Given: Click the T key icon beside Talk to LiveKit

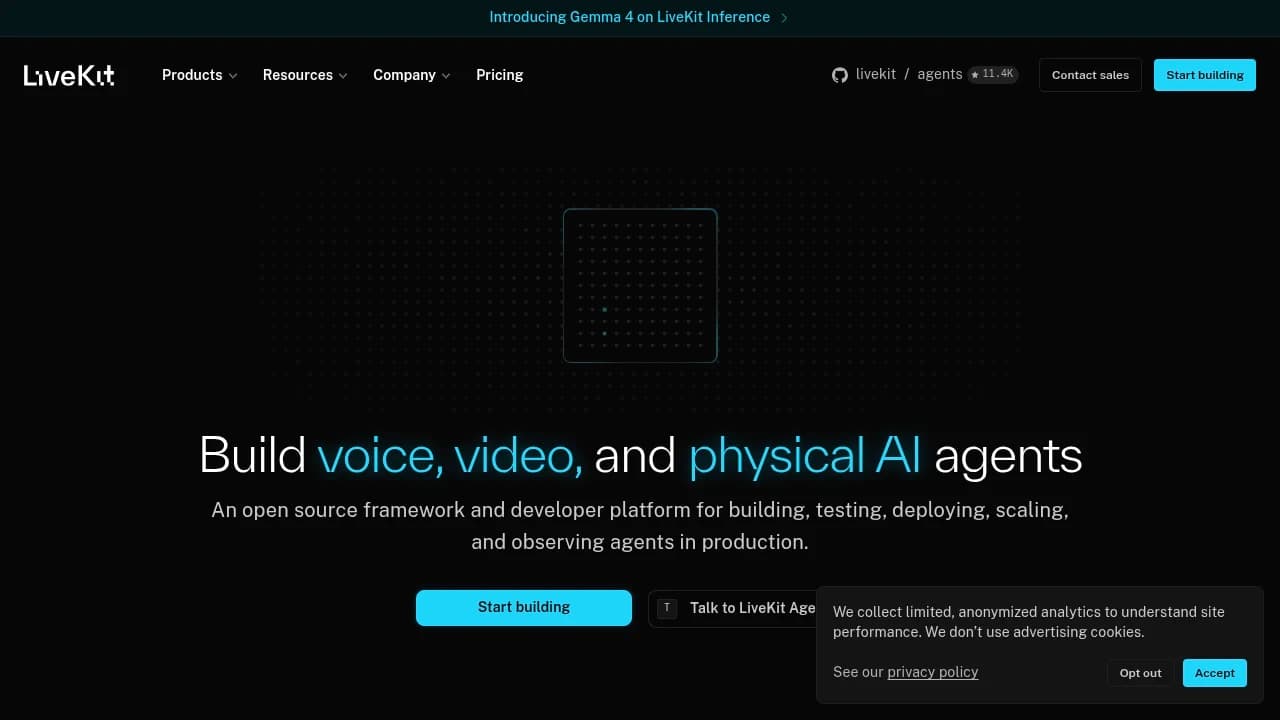Looking at the screenshot, I should (667, 608).
